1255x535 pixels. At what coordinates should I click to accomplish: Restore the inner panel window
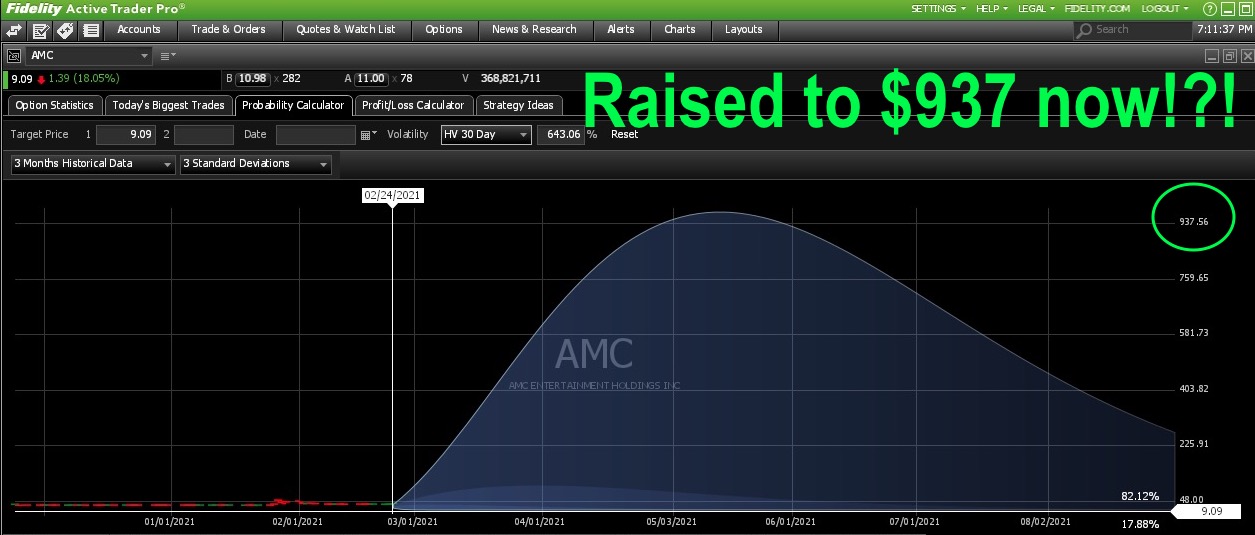click(x=1230, y=56)
